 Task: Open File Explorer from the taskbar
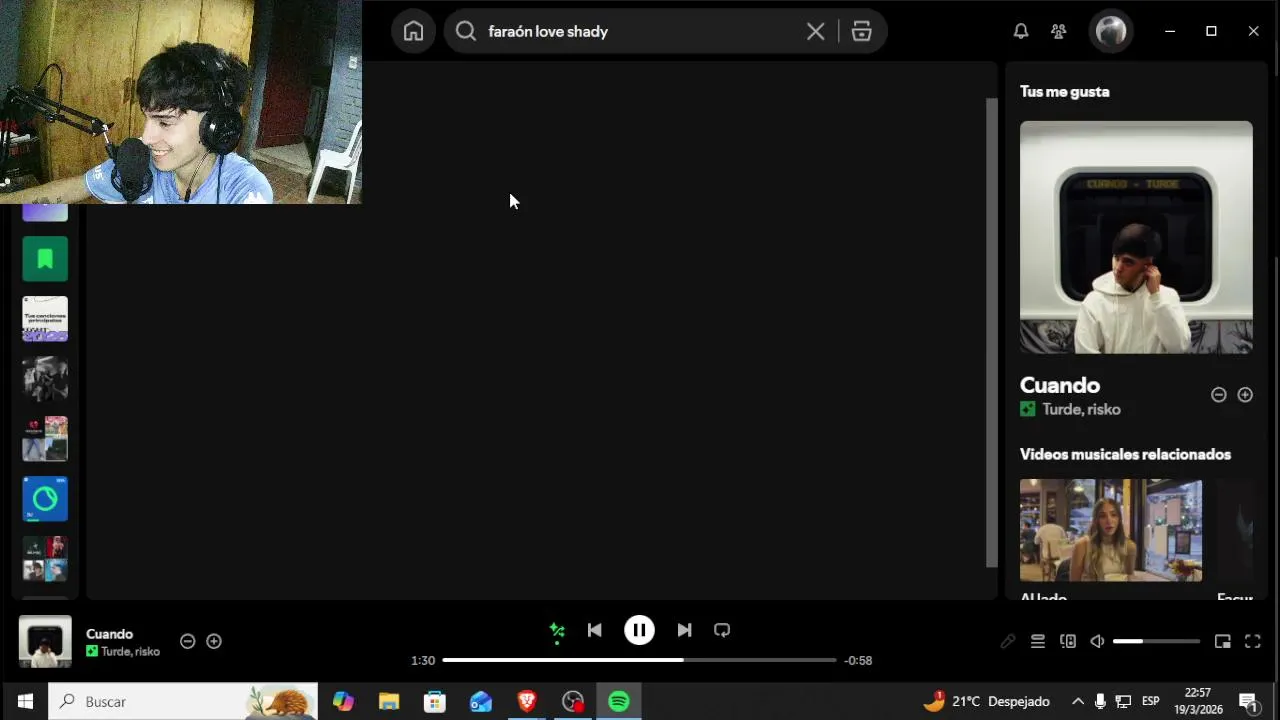[389, 701]
